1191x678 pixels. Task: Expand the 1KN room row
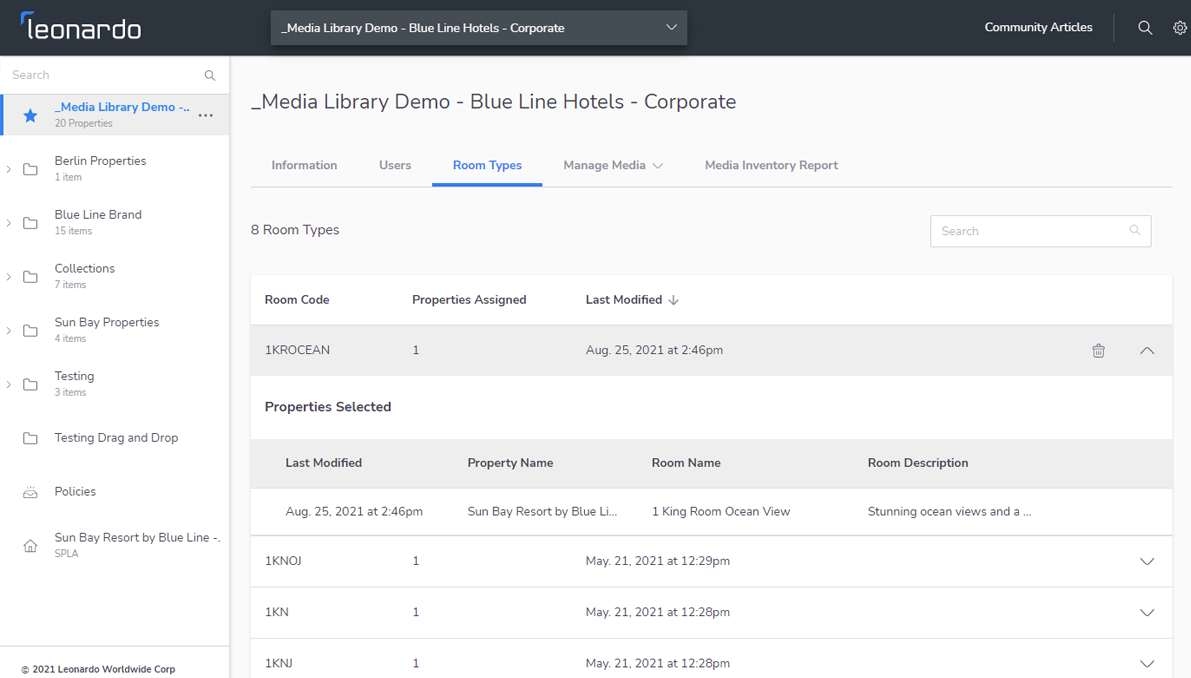coord(1147,613)
